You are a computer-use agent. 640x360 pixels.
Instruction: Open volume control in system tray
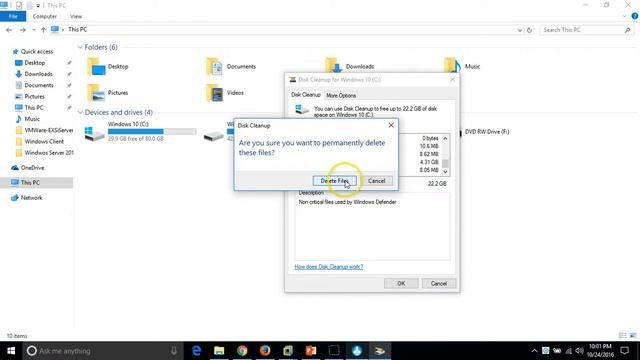(x=579, y=351)
